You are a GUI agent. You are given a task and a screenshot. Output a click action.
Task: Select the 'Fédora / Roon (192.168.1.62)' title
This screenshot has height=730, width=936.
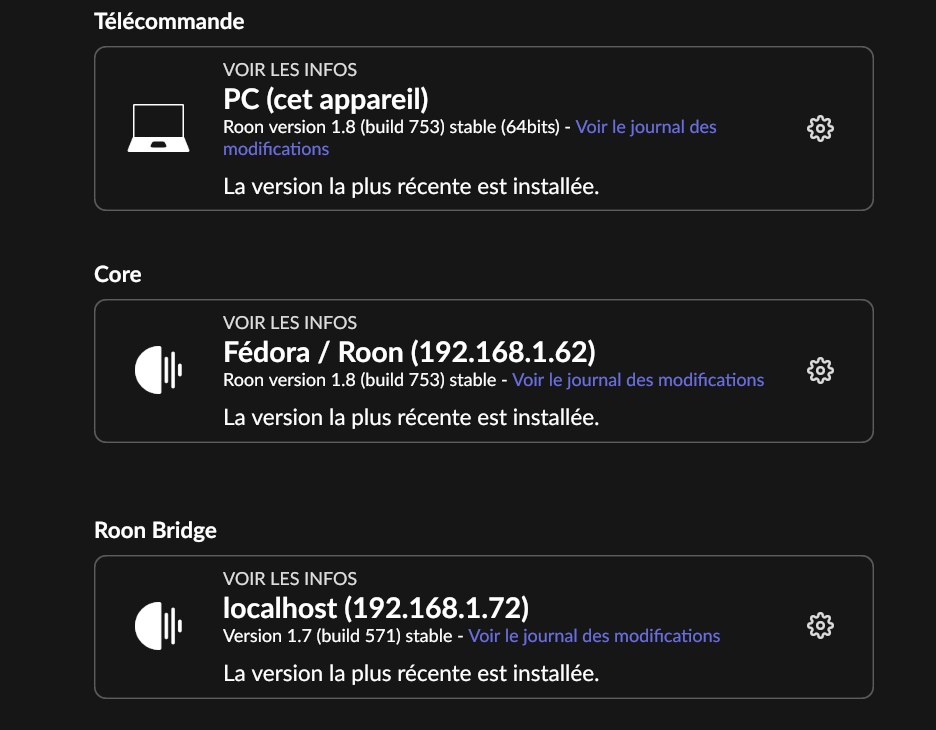pos(409,352)
